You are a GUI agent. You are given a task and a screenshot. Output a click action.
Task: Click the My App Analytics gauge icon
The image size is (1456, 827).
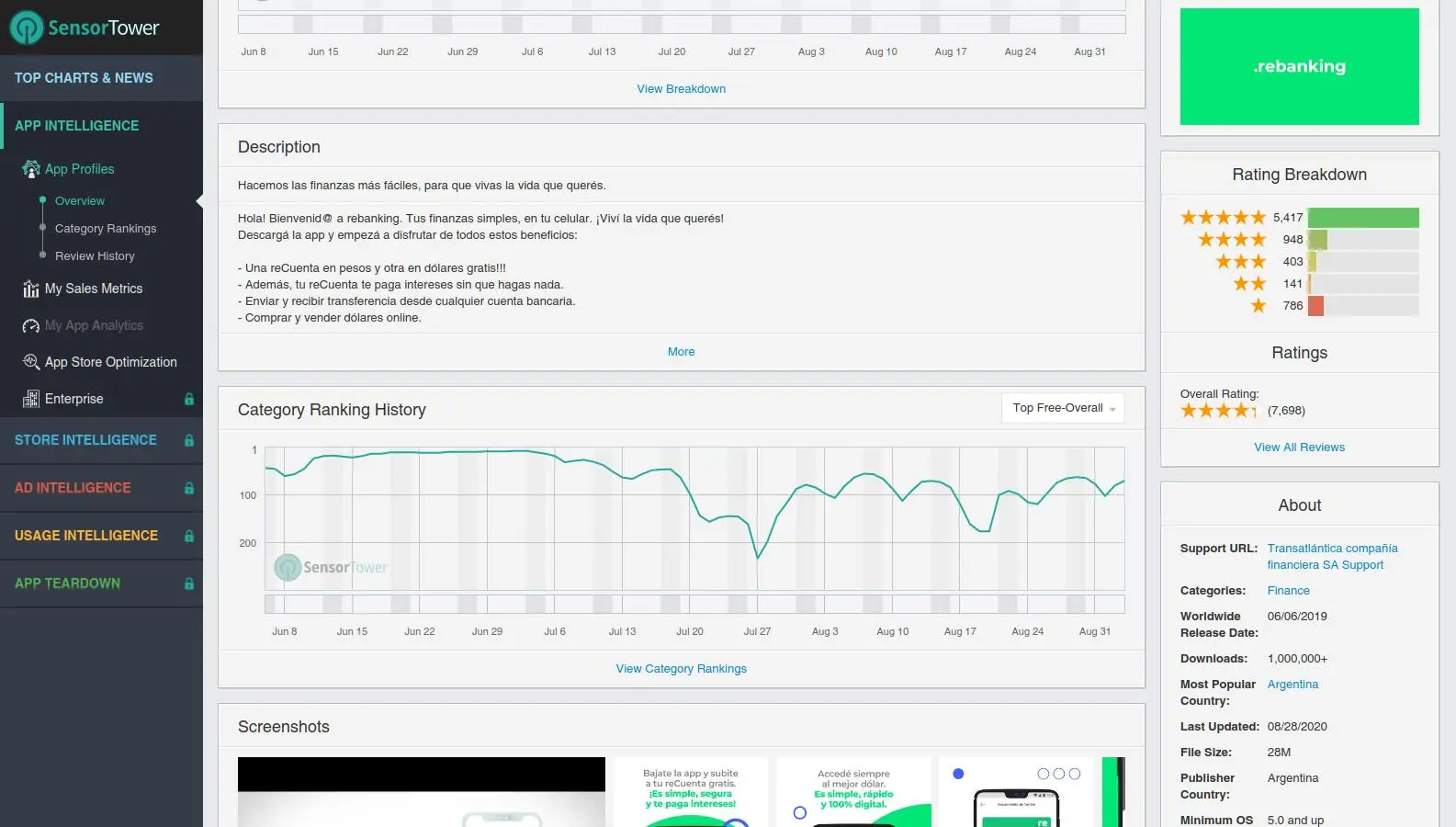(31, 325)
